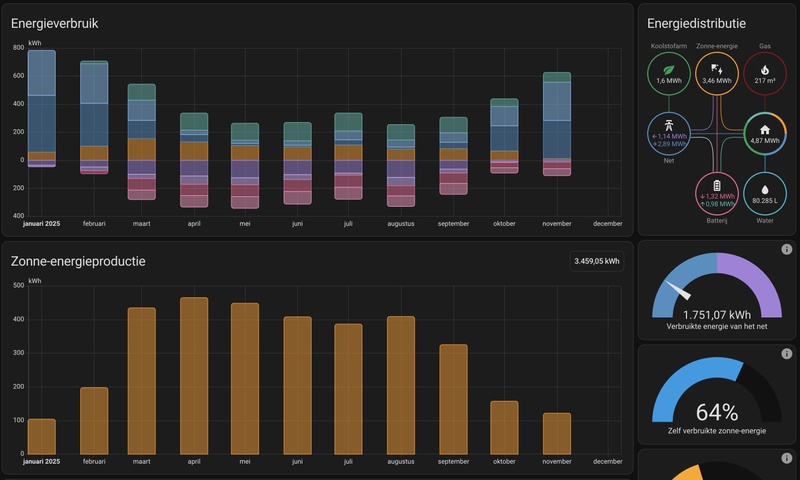Viewport: 800px width, 480px height.
Task: Open info icon on 64% solar gauge
Action: pyautogui.click(x=786, y=353)
